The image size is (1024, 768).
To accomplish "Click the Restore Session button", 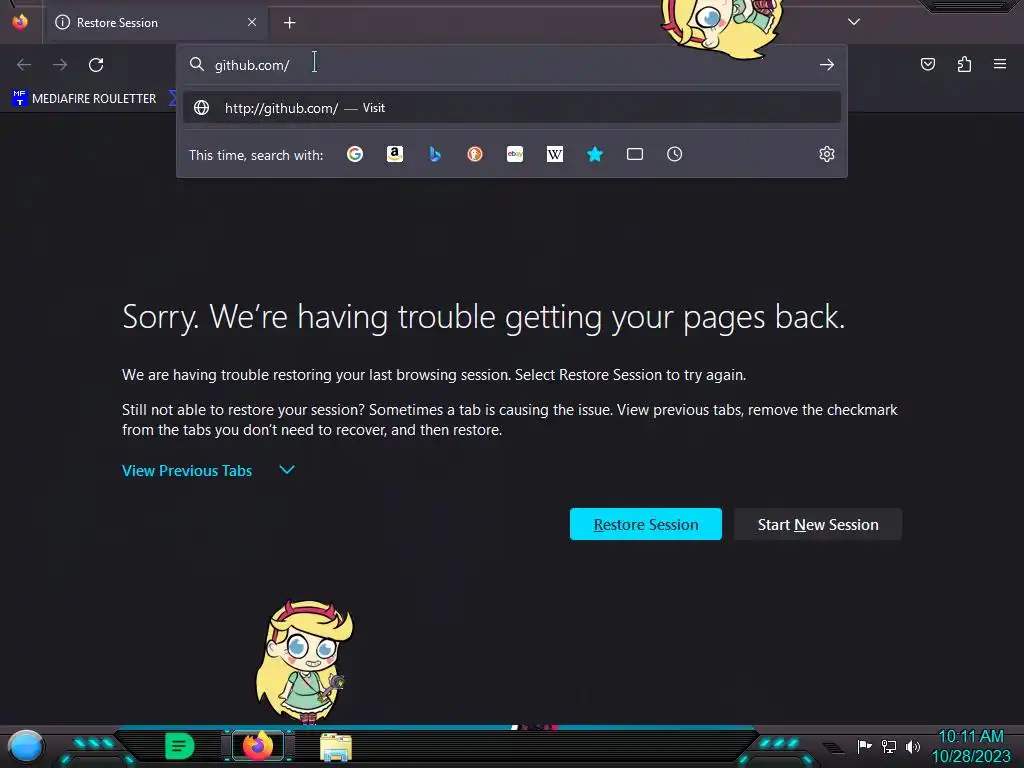I will pos(646,524).
